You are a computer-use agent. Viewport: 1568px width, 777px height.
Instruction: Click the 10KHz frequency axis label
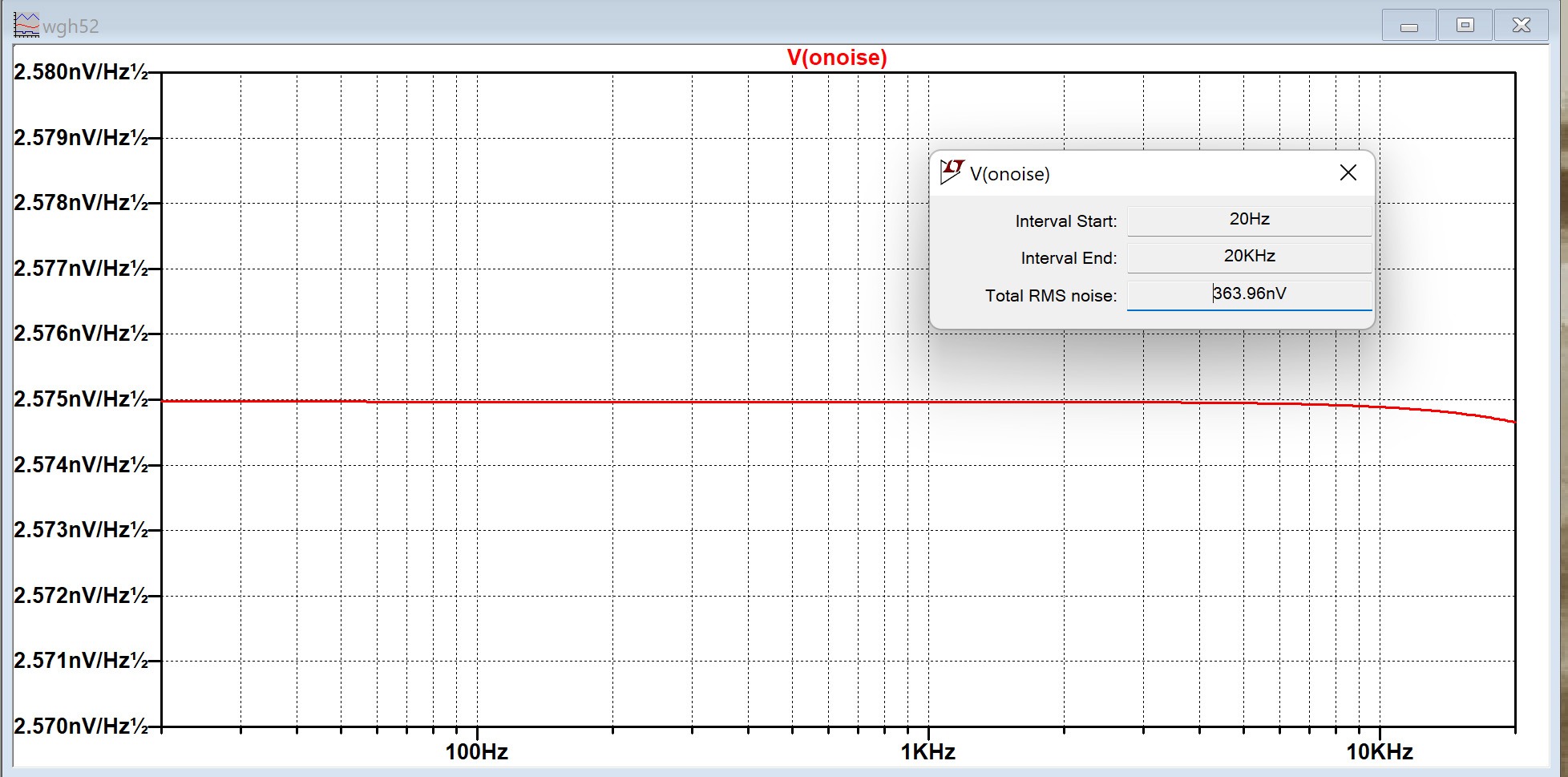(1380, 752)
